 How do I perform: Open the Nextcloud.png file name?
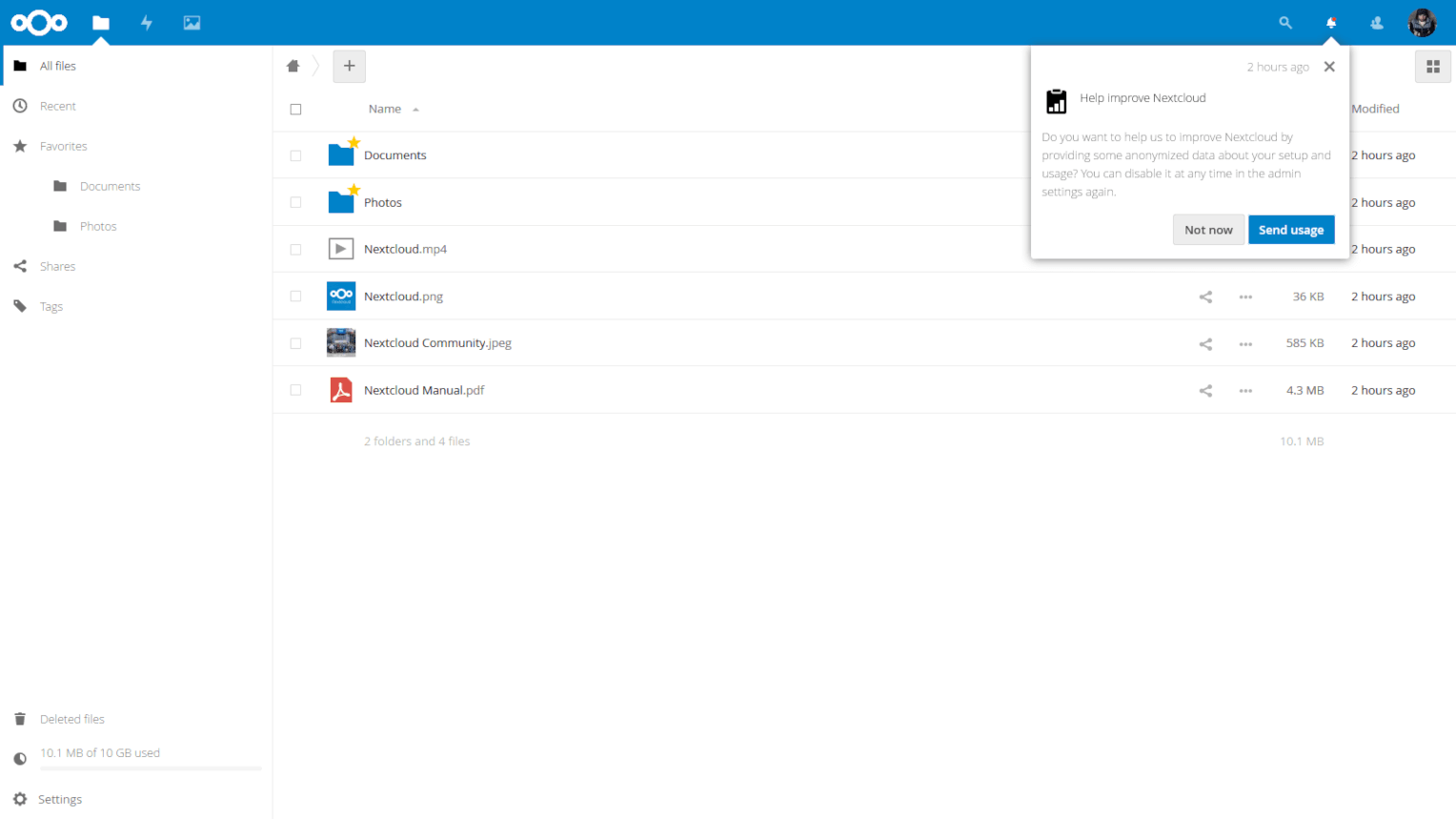pos(403,297)
